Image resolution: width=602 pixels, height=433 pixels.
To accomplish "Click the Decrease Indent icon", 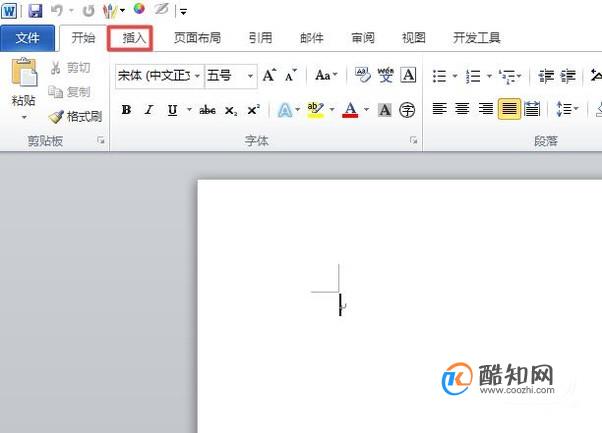I will click(x=545, y=76).
